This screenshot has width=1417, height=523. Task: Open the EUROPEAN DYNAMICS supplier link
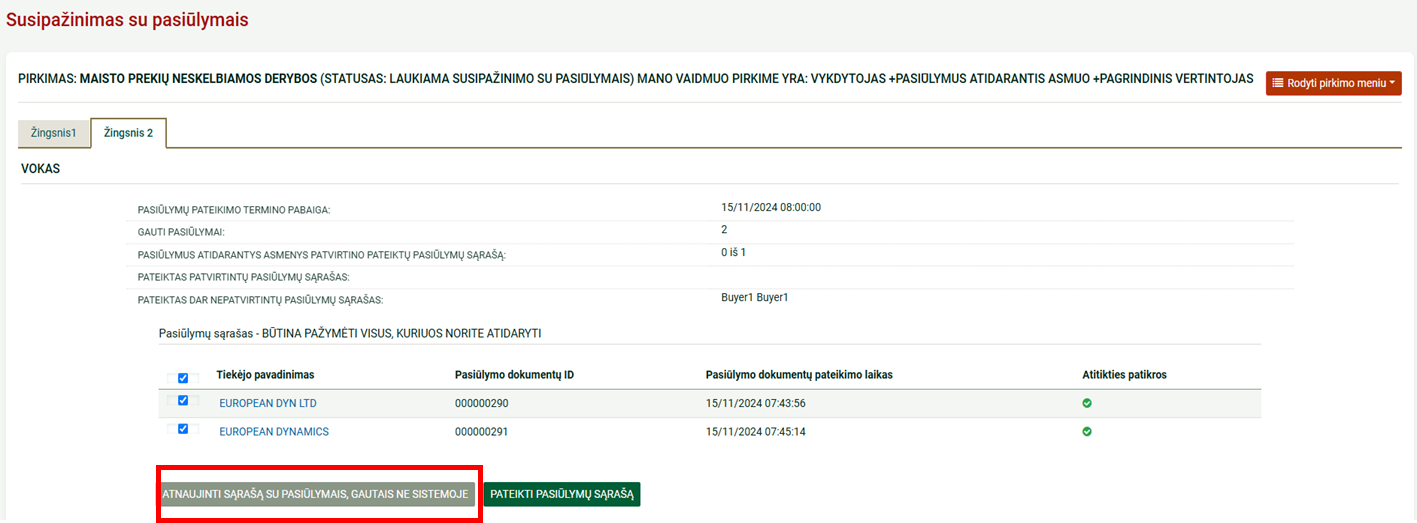click(x=273, y=432)
